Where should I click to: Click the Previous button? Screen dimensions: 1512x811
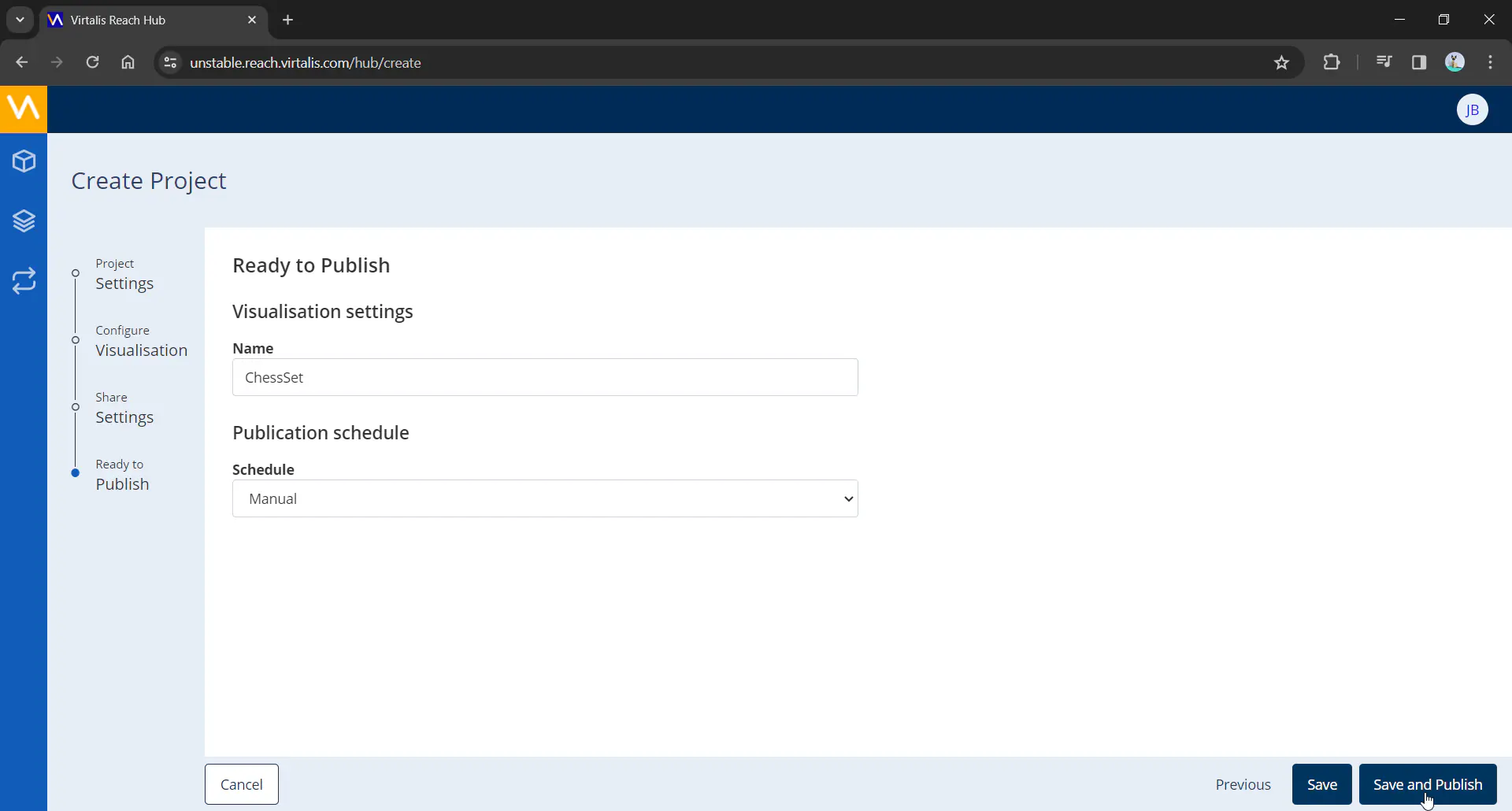coord(1243,784)
